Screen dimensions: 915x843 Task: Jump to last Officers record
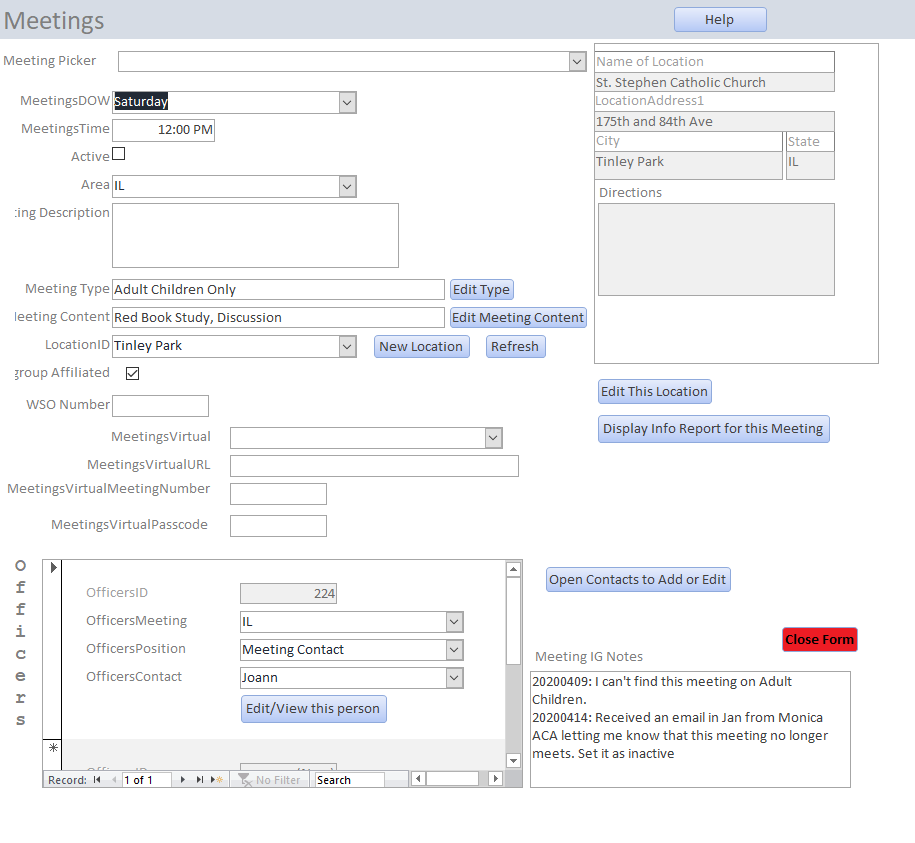point(200,780)
